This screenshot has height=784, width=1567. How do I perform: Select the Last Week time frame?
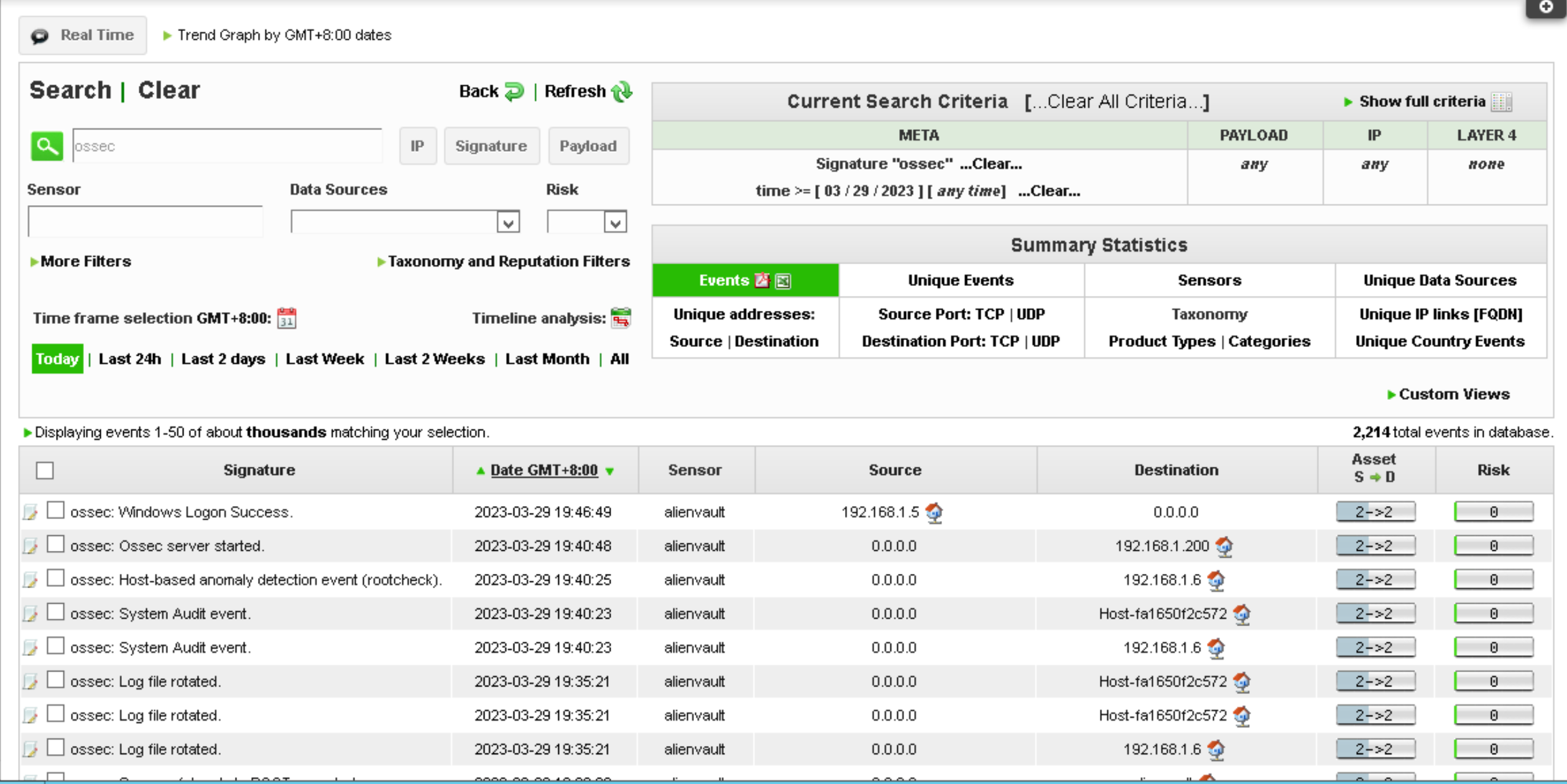pos(325,359)
